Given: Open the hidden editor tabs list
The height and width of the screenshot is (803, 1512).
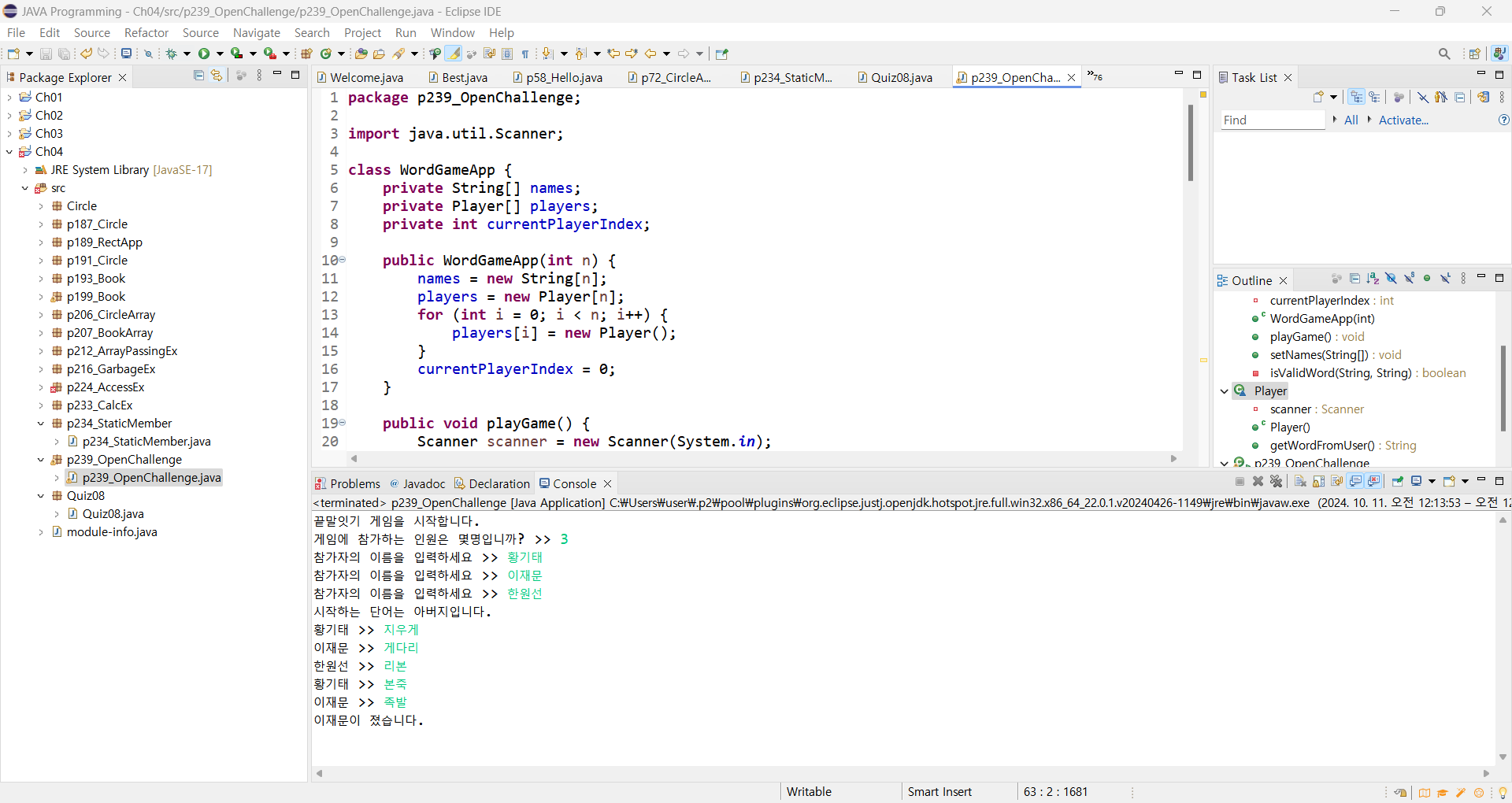Looking at the screenshot, I should click(1095, 76).
